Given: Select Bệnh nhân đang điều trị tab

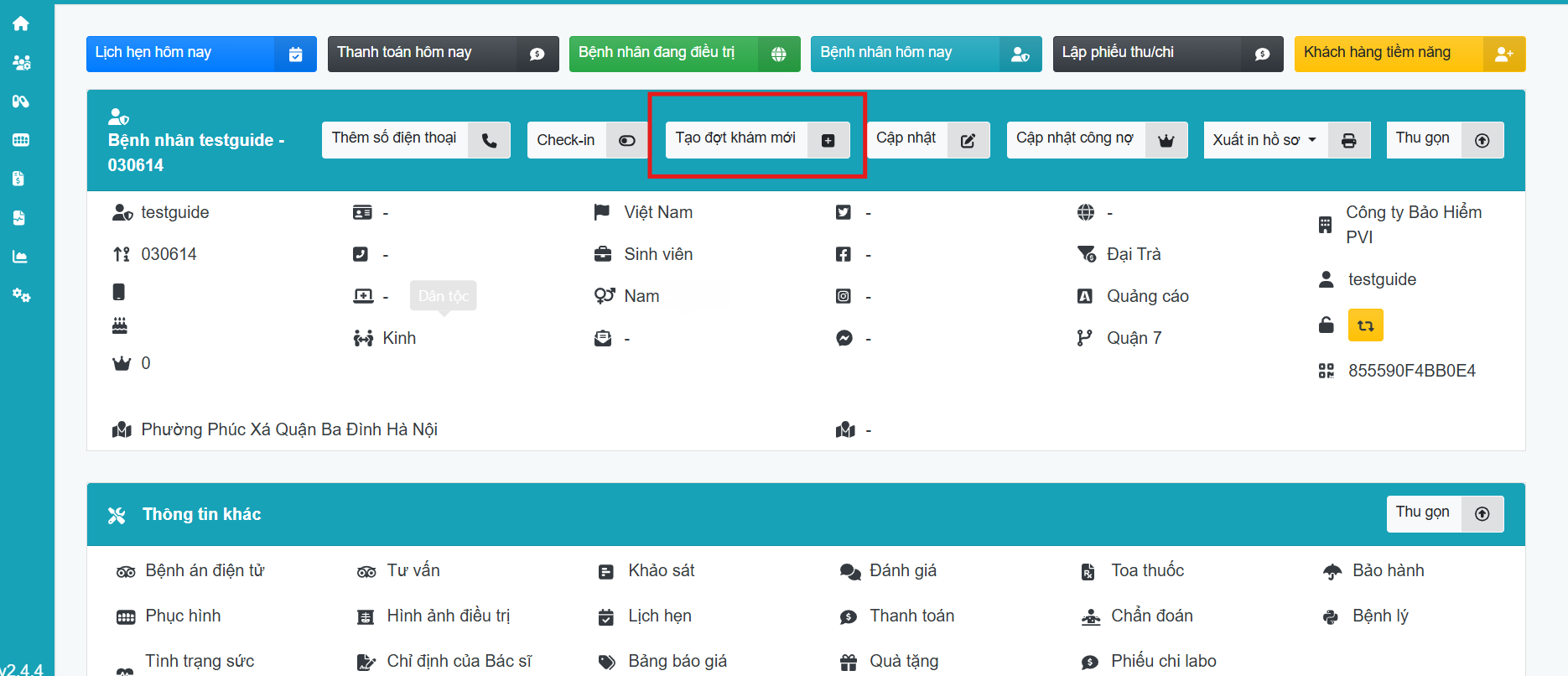Looking at the screenshot, I should (x=683, y=54).
